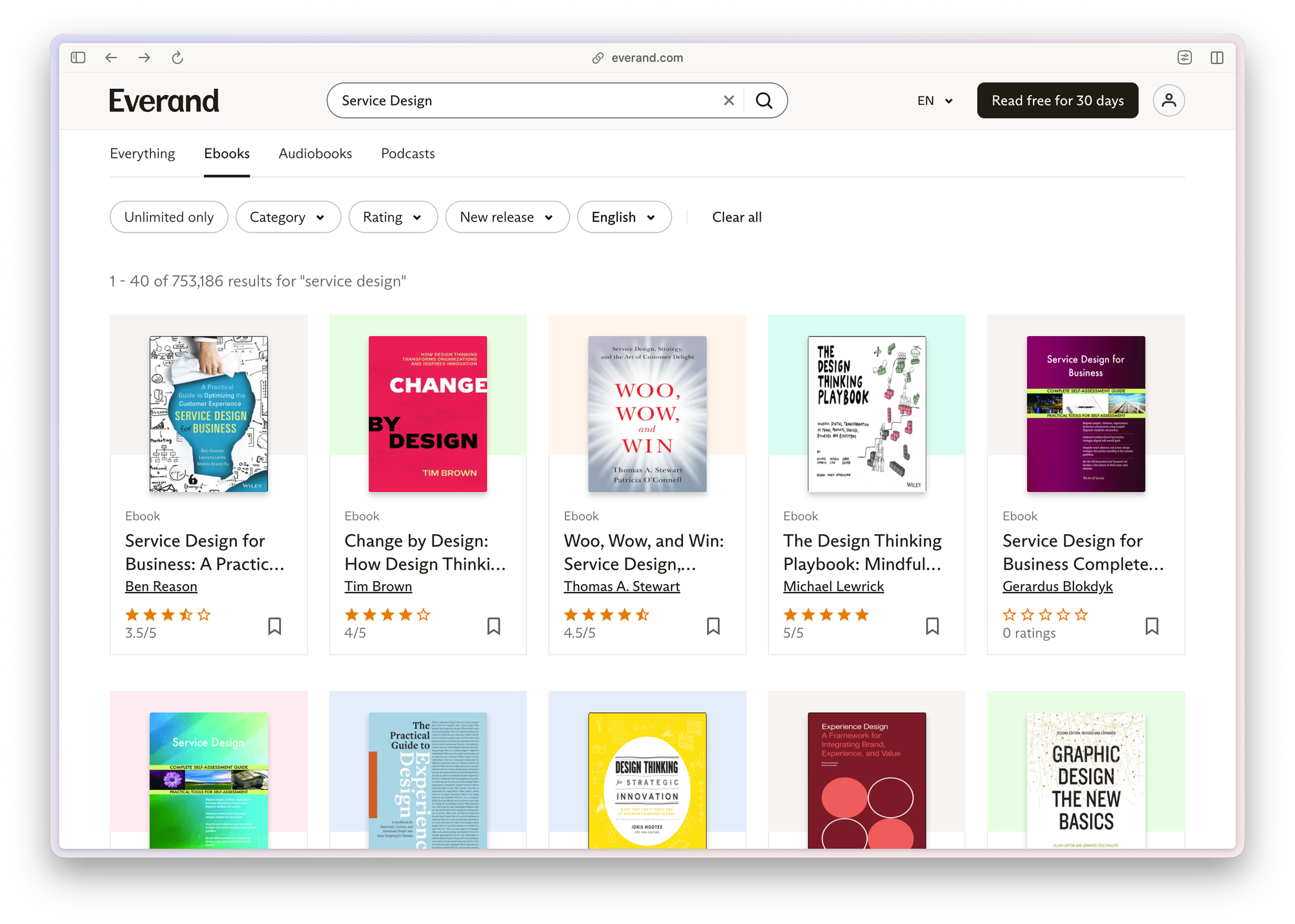Open the Graphic Design The New Basics cover
Image resolution: width=1295 pixels, height=924 pixels.
pyautogui.click(x=1086, y=780)
